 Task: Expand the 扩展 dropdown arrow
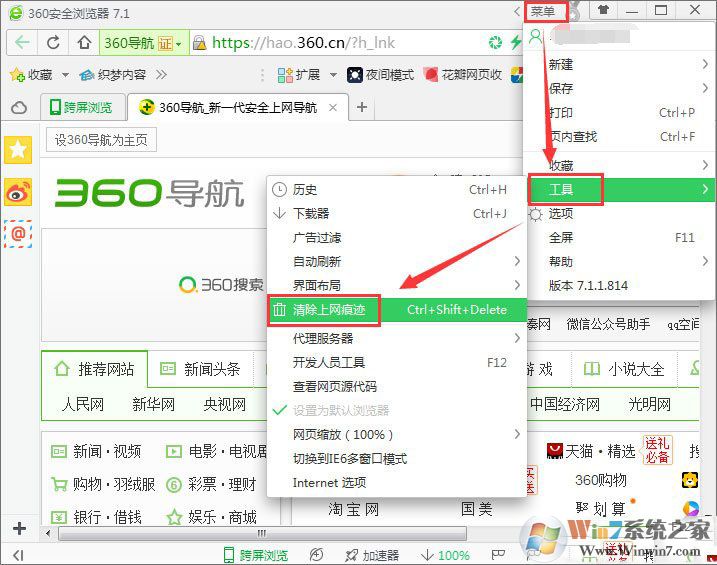coord(333,75)
